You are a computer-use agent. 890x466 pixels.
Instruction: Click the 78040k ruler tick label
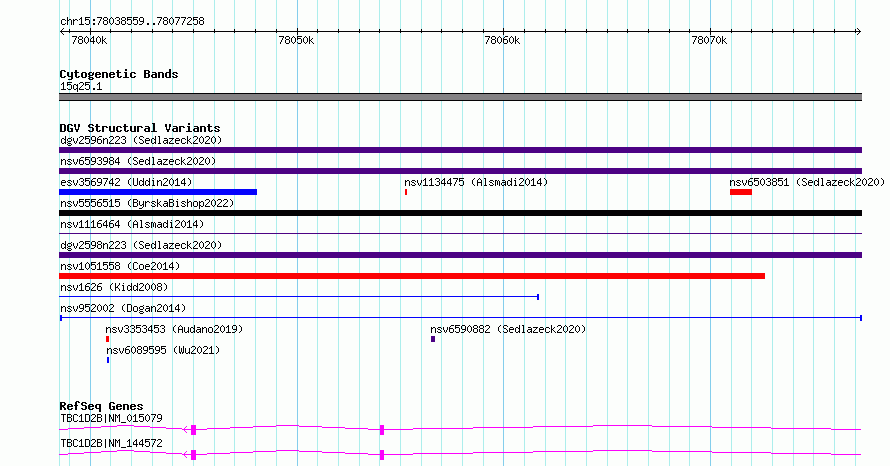(89, 40)
